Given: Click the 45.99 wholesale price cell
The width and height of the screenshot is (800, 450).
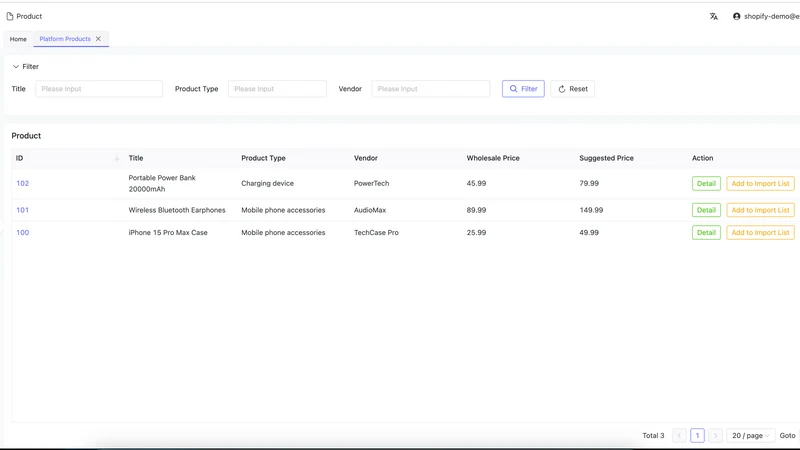Looking at the screenshot, I should 476,183.
